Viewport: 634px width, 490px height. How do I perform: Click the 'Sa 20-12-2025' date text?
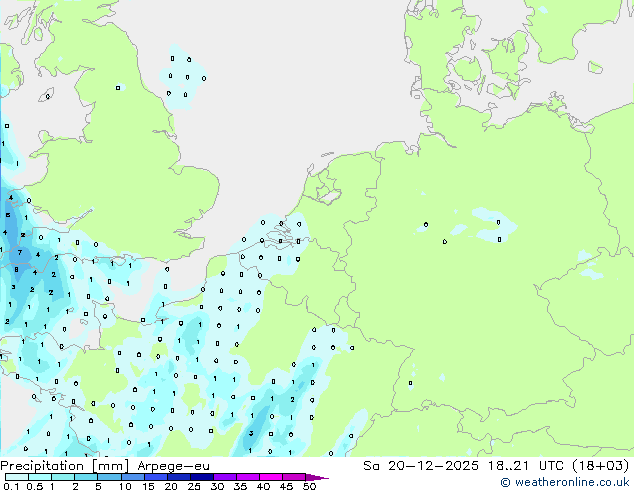(x=421, y=466)
